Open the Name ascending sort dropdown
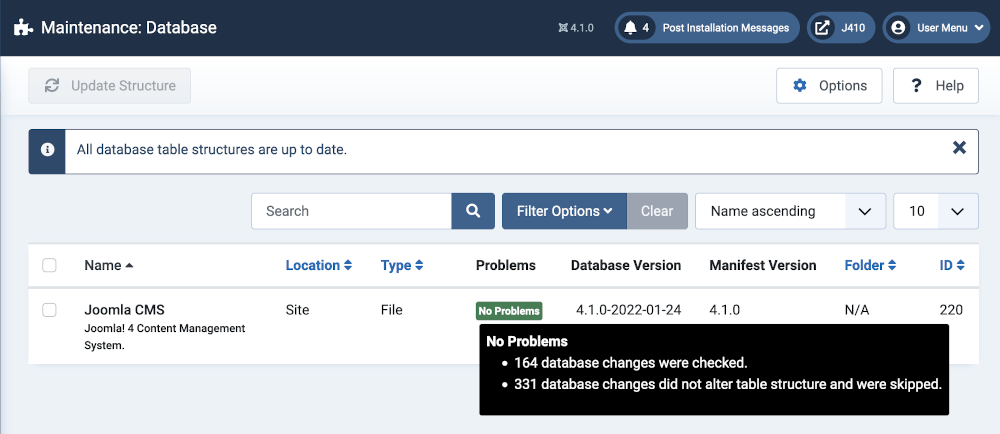 pyautogui.click(x=790, y=211)
